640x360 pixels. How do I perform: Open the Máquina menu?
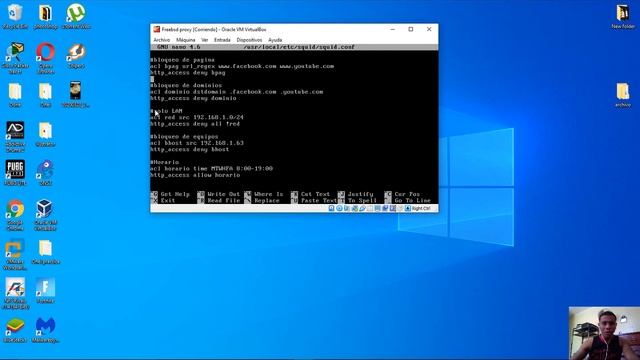185,40
